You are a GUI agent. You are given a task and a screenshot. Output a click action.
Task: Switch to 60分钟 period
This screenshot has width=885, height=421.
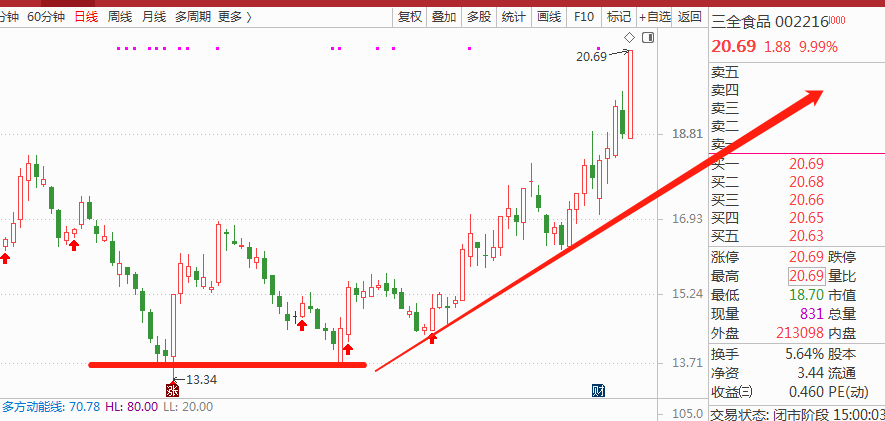pyautogui.click(x=46, y=17)
